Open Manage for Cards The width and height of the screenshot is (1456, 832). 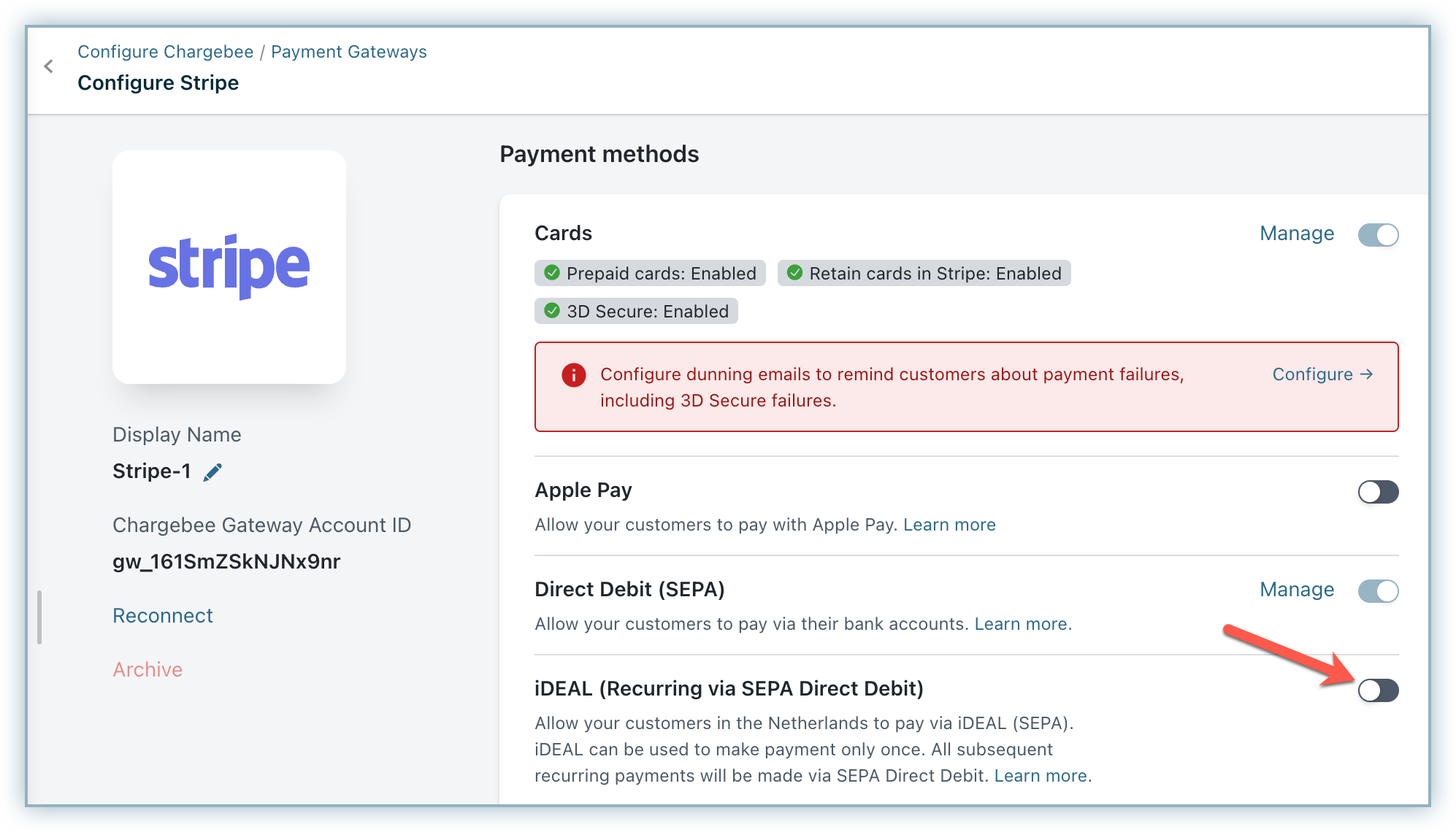[1296, 234]
